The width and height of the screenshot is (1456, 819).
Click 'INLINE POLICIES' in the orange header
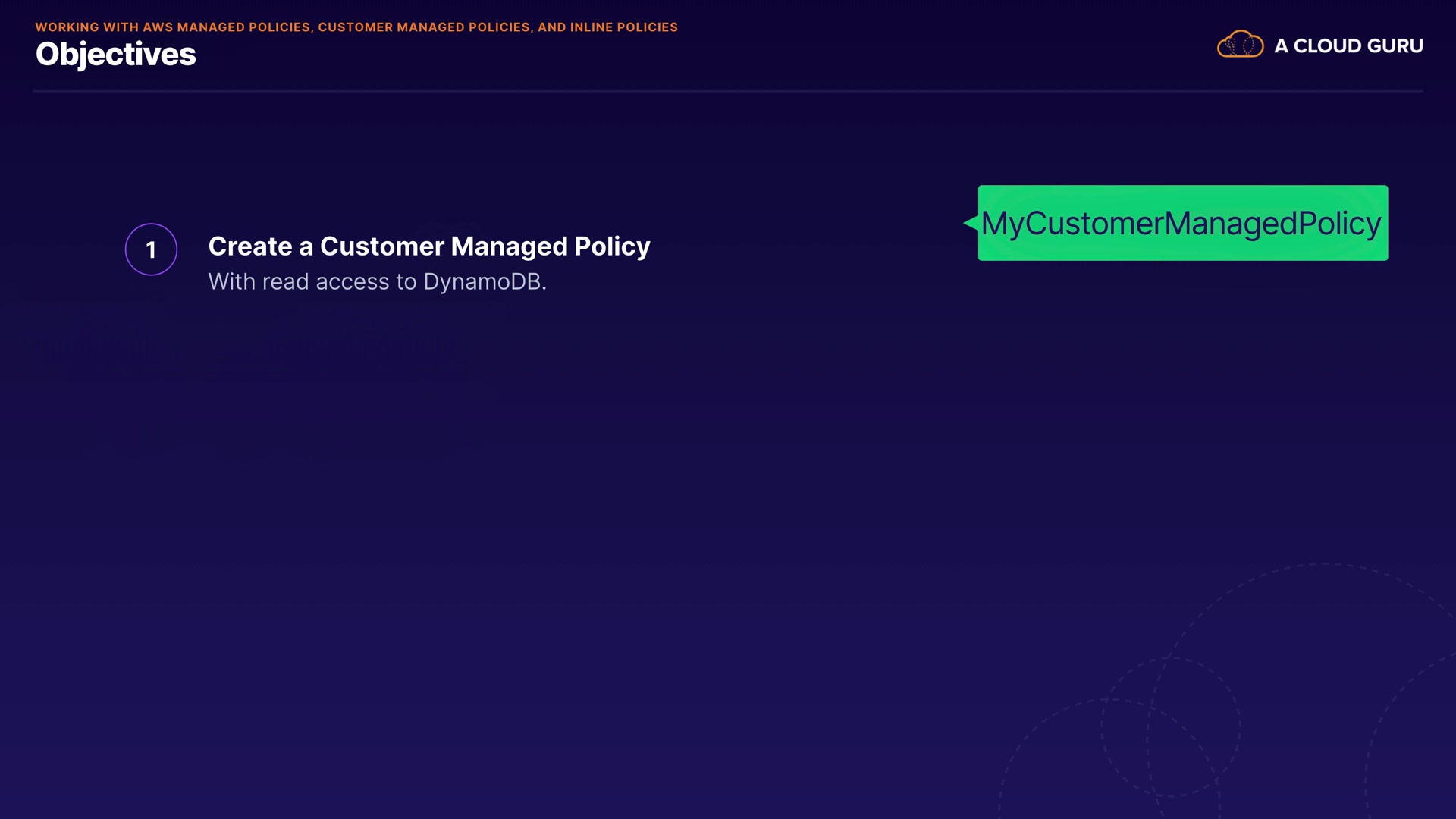point(623,27)
